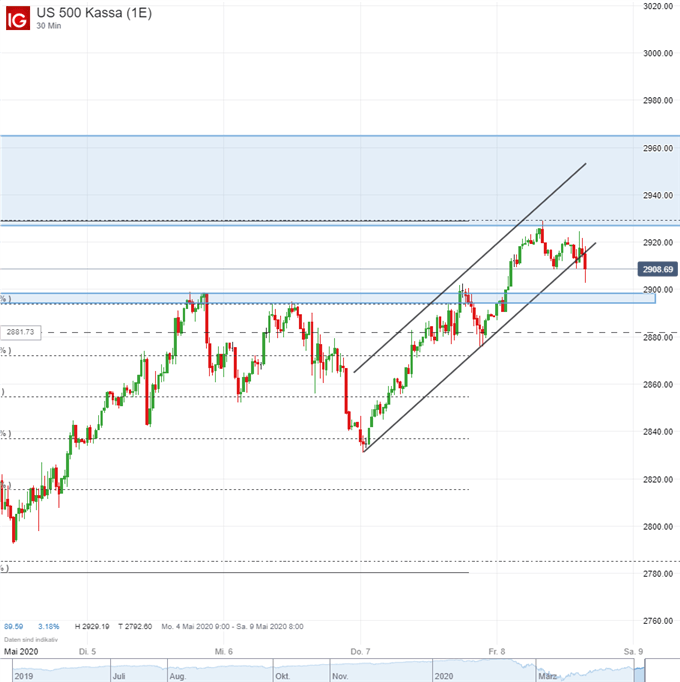Click the 2960.00 price axis label
The image size is (680, 682).
tap(658, 148)
